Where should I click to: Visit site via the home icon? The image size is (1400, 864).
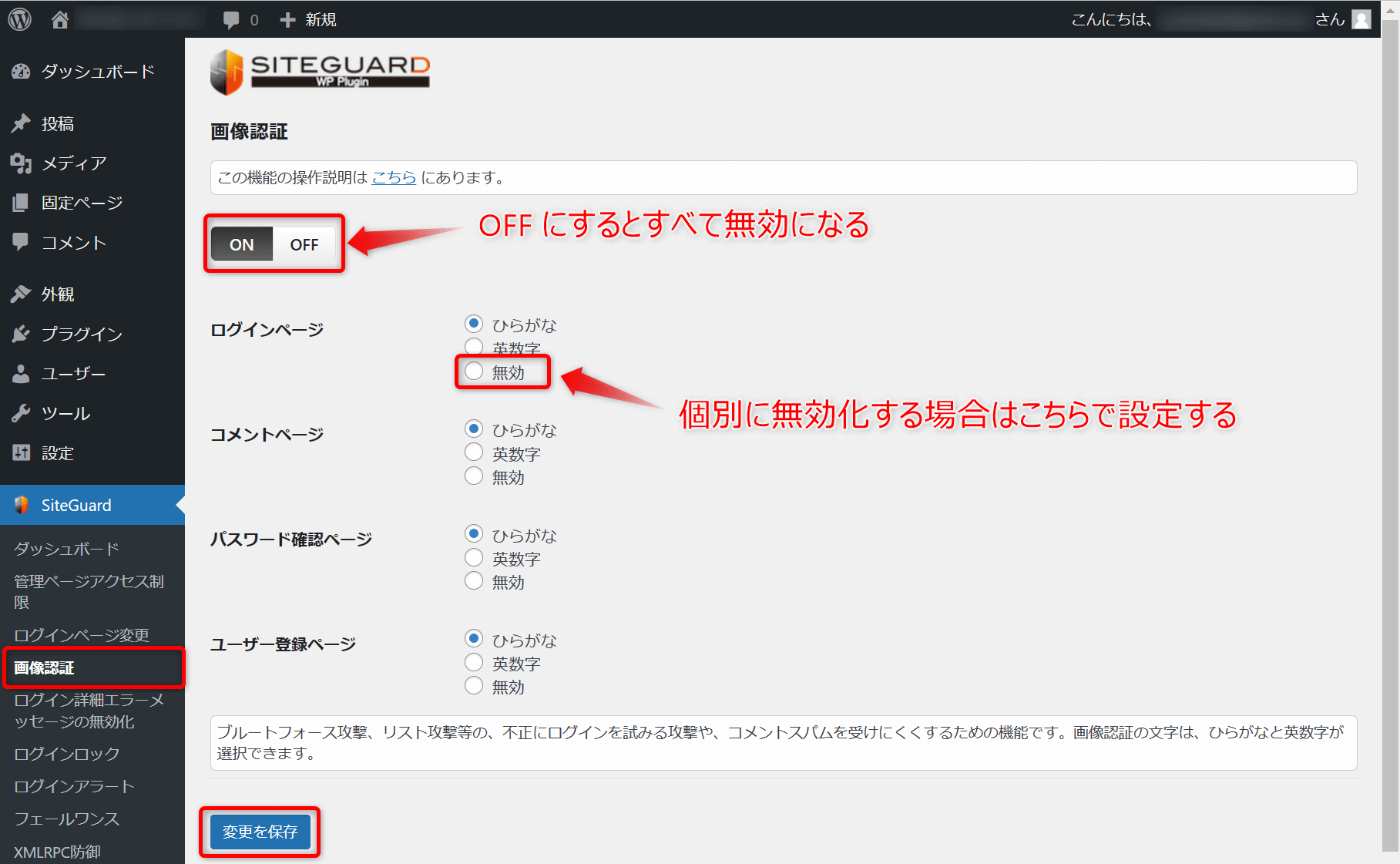pyautogui.click(x=60, y=20)
